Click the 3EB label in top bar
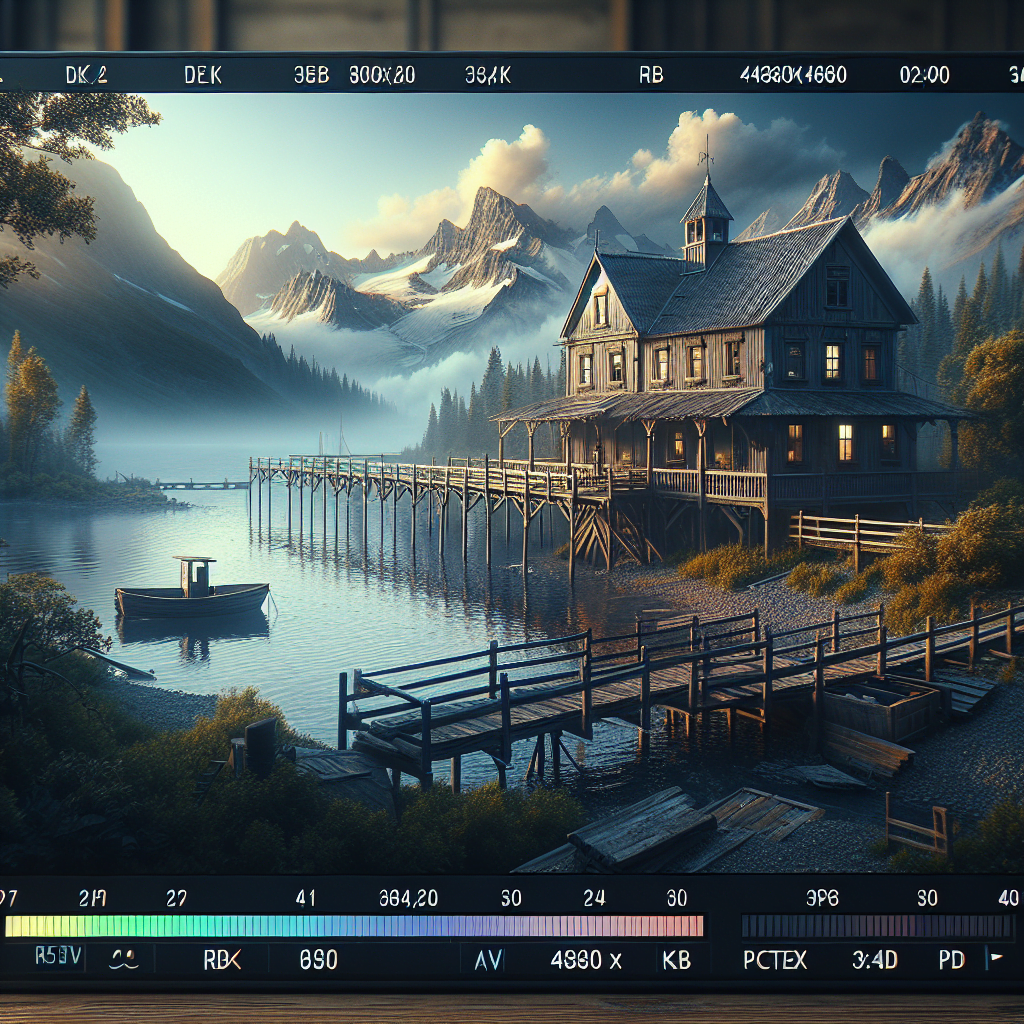Screen dimensions: 1024x1024 (311, 75)
